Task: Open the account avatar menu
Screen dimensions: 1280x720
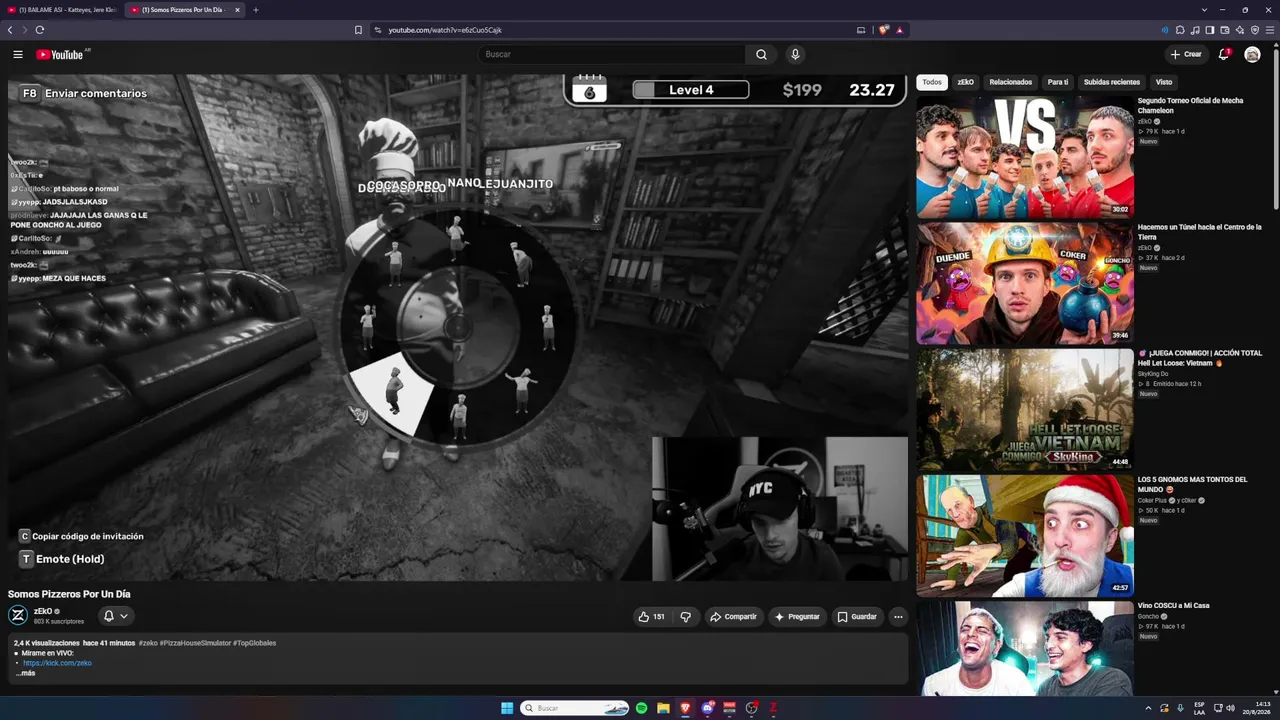Action: pyautogui.click(x=1252, y=54)
